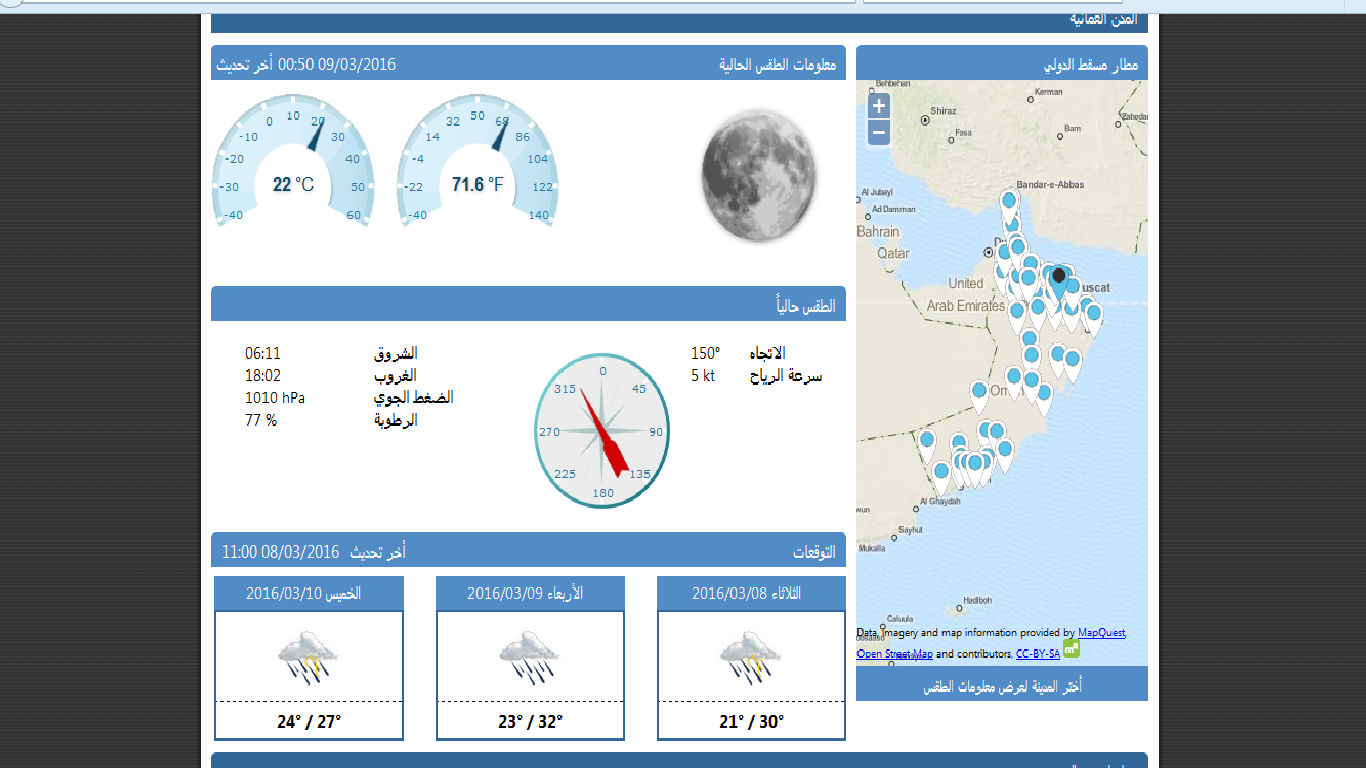Select the الثلاثاء 2016/03/08 forecast header
This screenshot has width=1366, height=768.
pyautogui.click(x=750, y=594)
